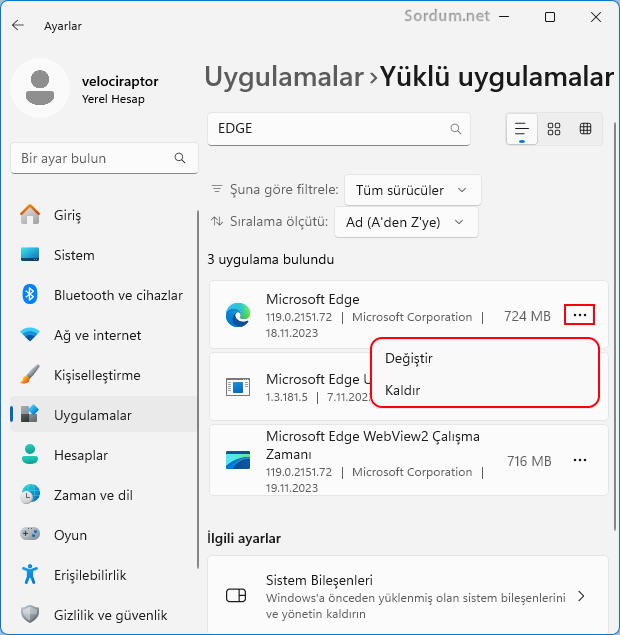Image resolution: width=620 pixels, height=635 pixels.
Task: Click the Erişilebilirlik person icon
Action: 30,574
